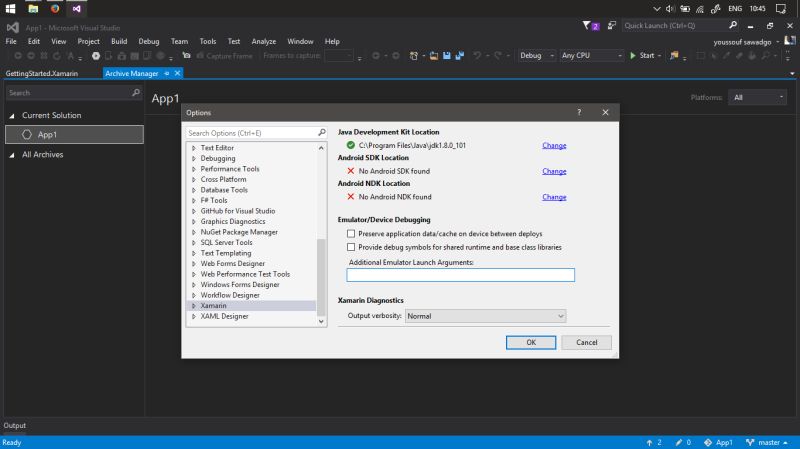Collapse the All Archives section
800x449 pixels.
[x=12, y=155]
